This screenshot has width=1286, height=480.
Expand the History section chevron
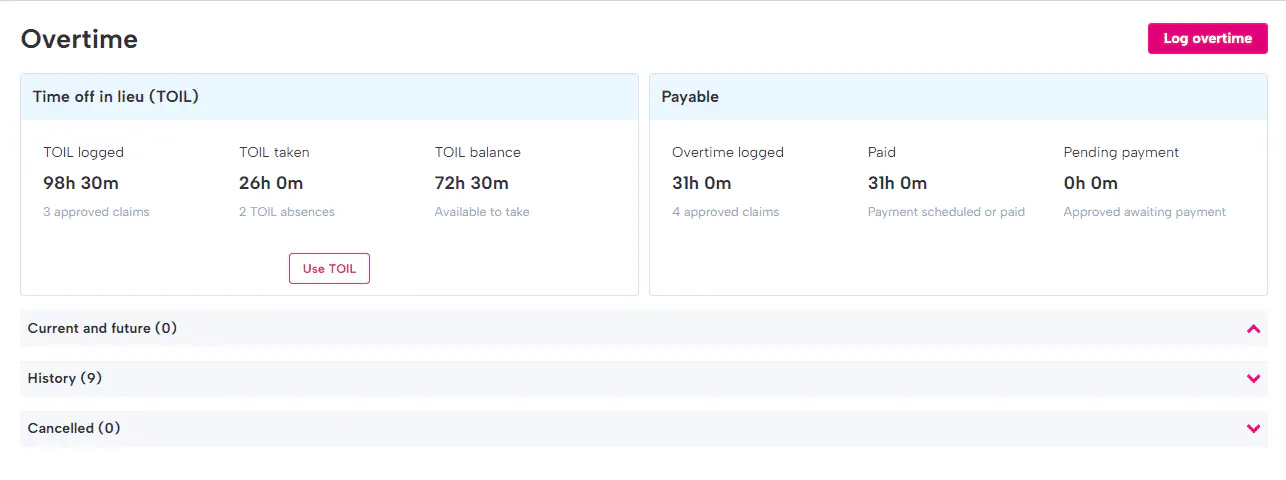(1253, 378)
